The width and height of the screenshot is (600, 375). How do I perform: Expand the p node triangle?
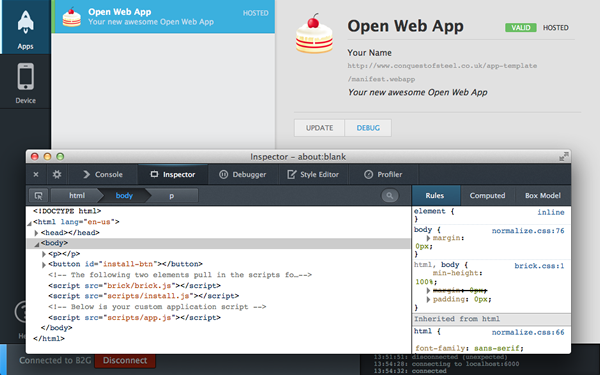click(x=44, y=254)
